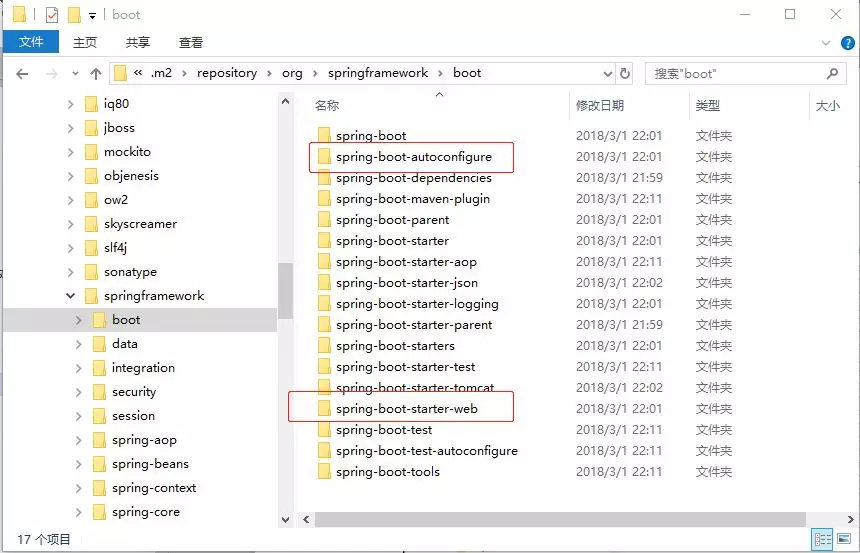Select the spring-context folder in tree
The width and height of the screenshot is (860, 553).
pyautogui.click(x=154, y=488)
